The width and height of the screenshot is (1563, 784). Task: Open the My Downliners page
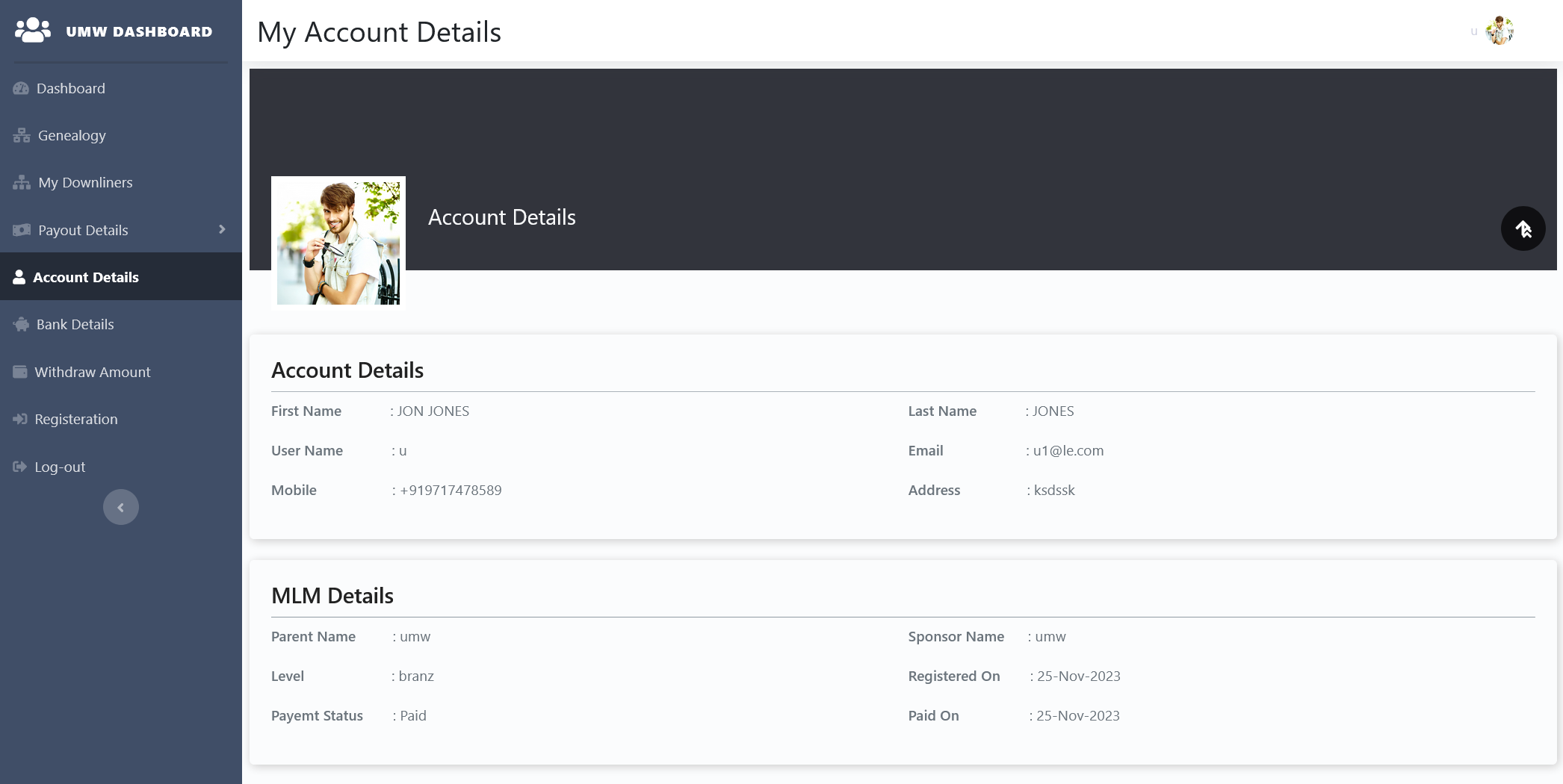[x=85, y=183]
